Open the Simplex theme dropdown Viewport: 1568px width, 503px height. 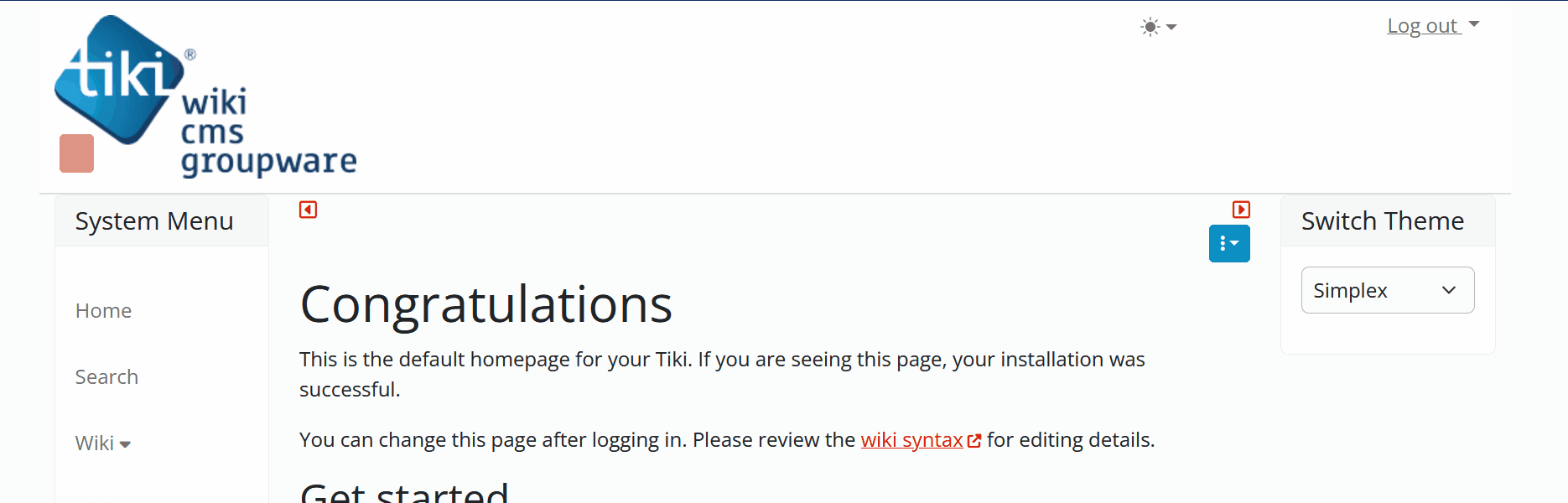1387,290
